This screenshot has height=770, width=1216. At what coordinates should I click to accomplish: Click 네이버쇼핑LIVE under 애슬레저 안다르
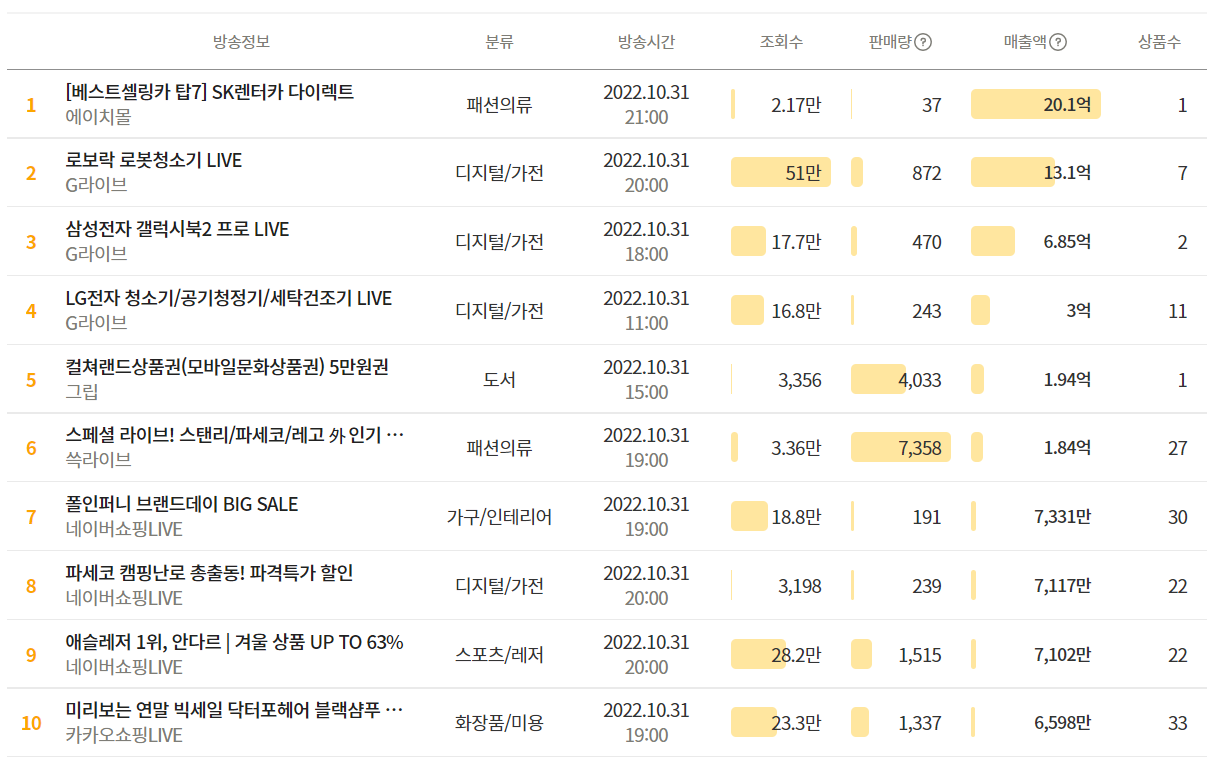click(124, 667)
